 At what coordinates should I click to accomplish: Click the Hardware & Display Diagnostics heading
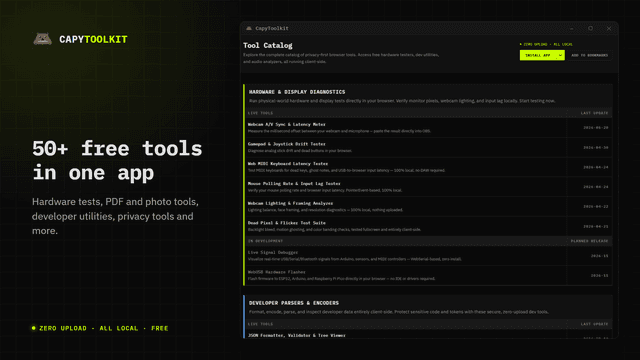[297, 92]
